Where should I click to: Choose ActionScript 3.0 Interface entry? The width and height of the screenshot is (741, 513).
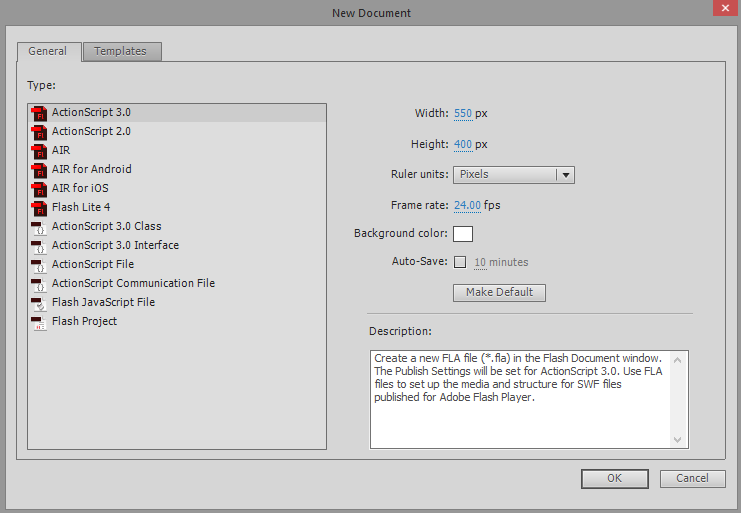177,245
